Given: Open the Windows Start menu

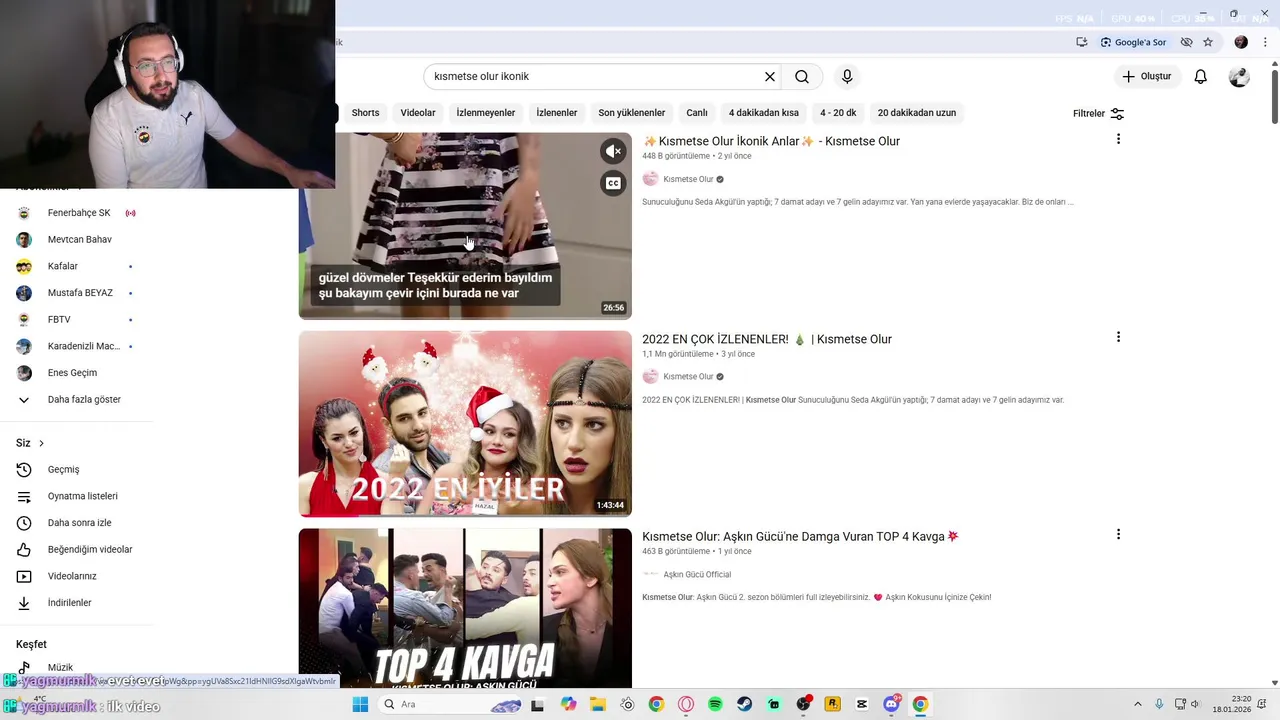Looking at the screenshot, I should (x=360, y=704).
